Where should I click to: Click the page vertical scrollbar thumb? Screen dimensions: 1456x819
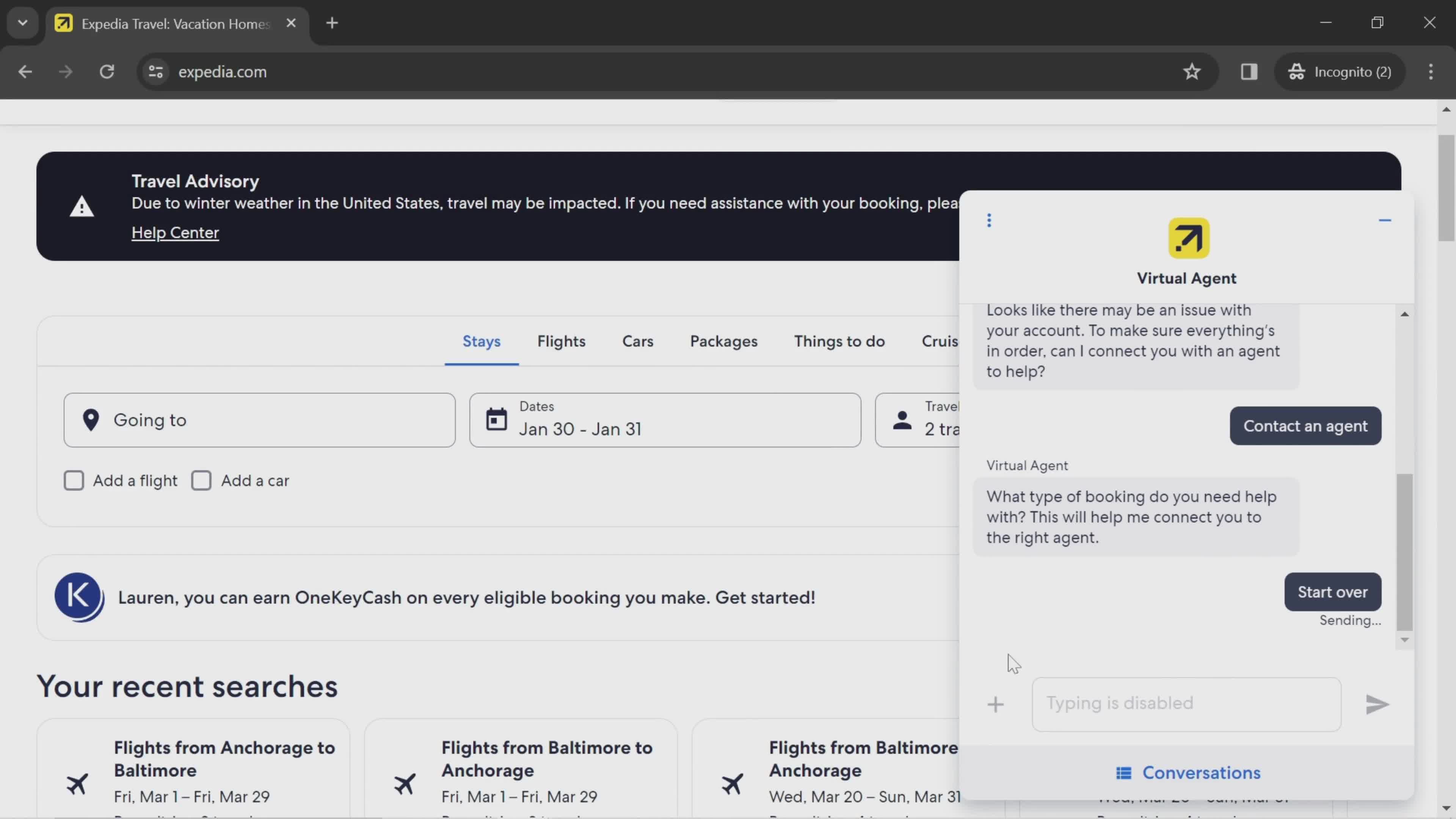tap(1446, 188)
